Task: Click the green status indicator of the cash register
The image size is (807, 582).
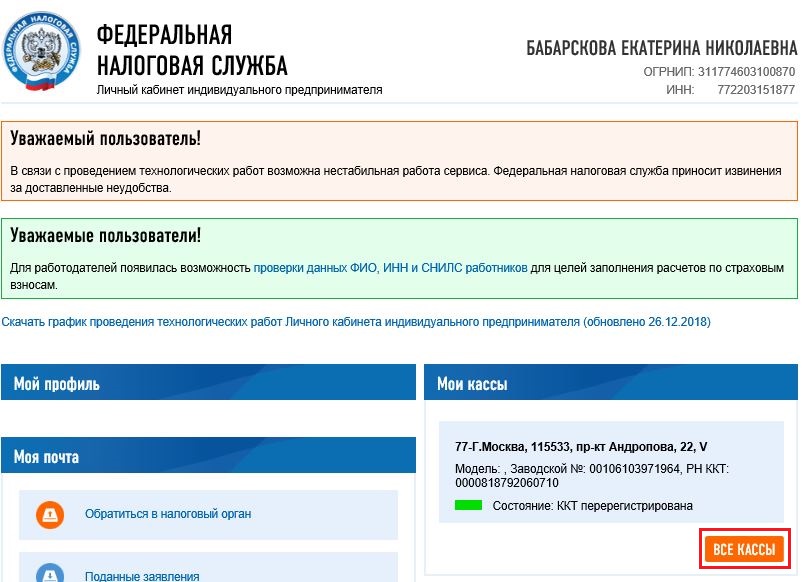Action: coord(468,505)
